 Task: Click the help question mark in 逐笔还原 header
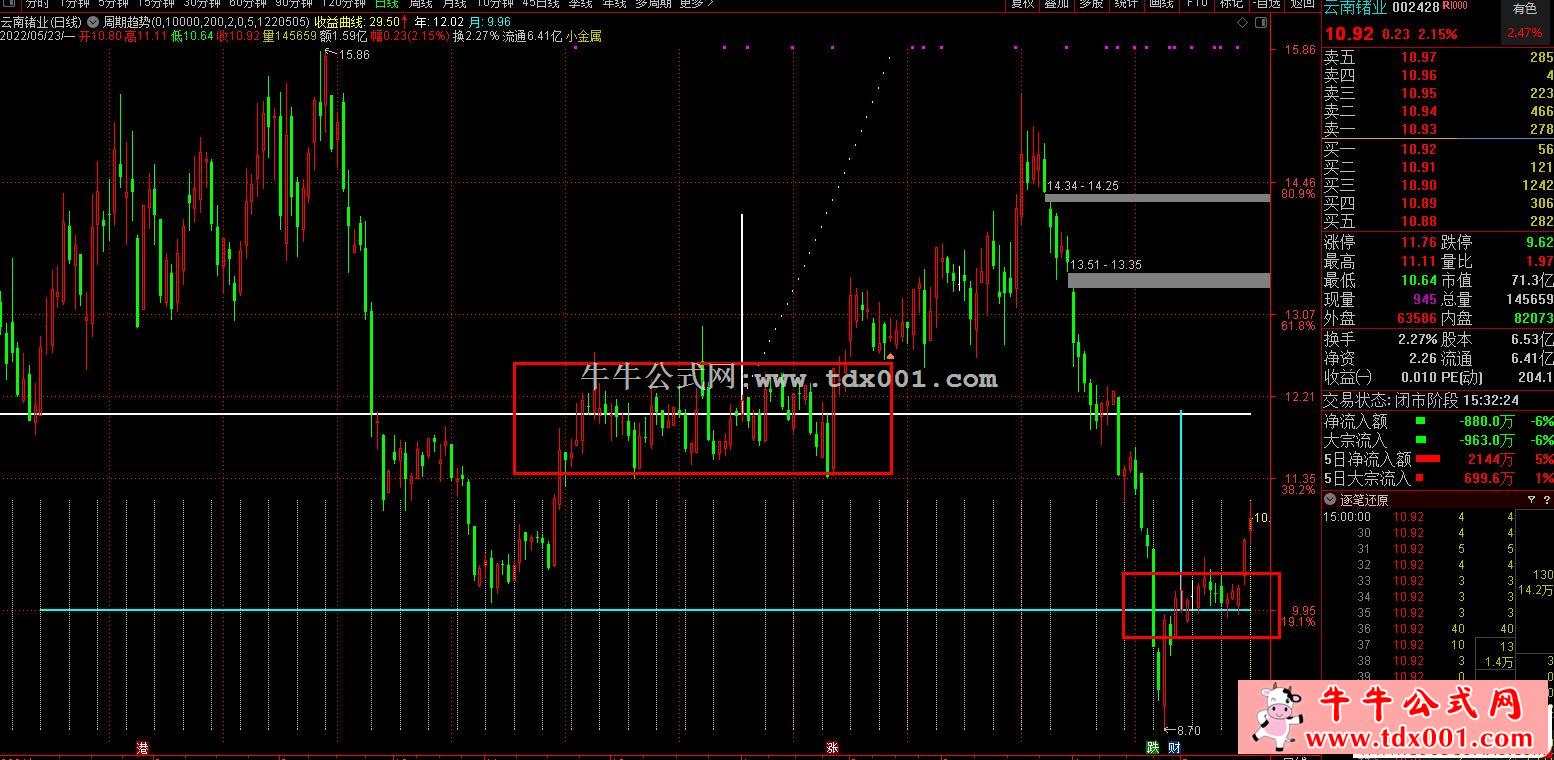pyautogui.click(x=1547, y=499)
